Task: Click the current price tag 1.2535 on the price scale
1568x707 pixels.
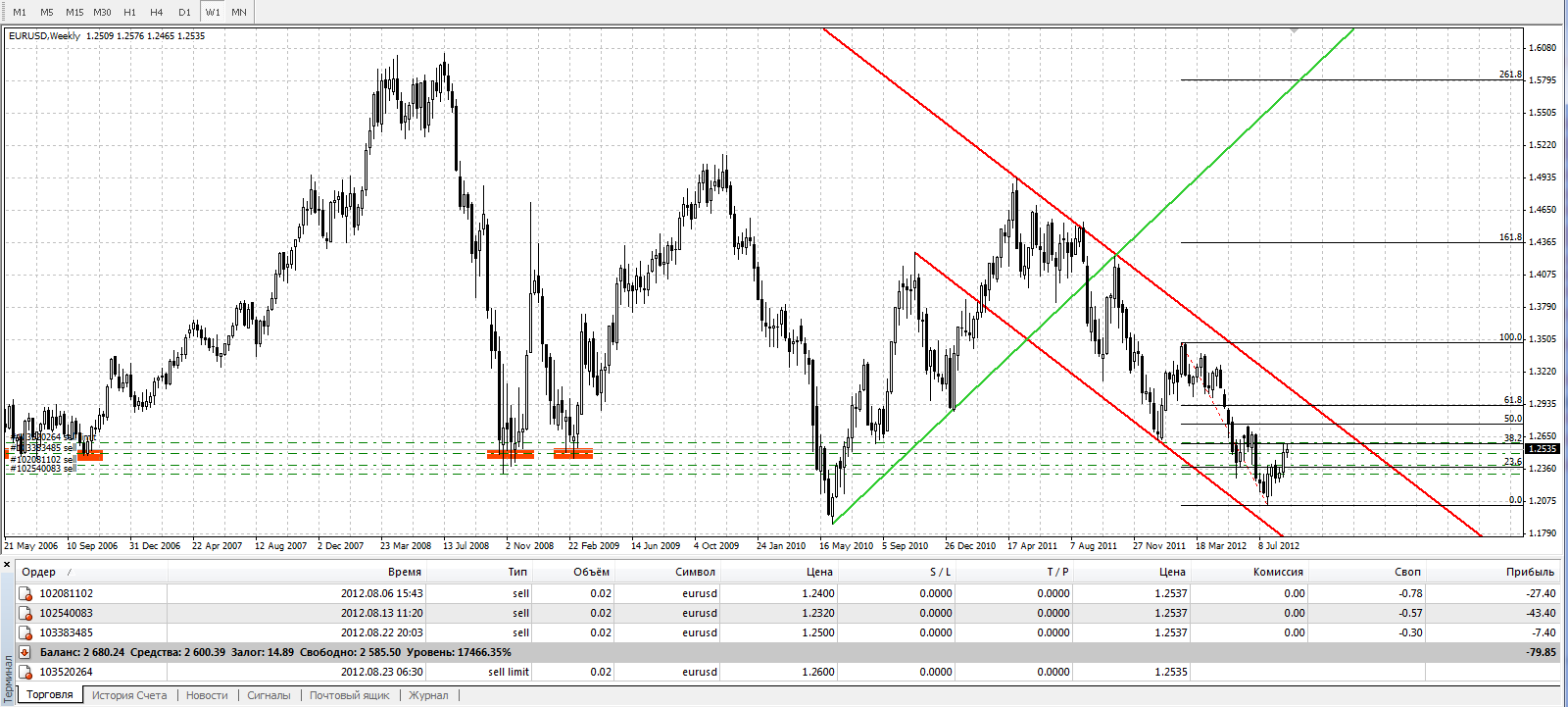Action: pyautogui.click(x=1543, y=448)
